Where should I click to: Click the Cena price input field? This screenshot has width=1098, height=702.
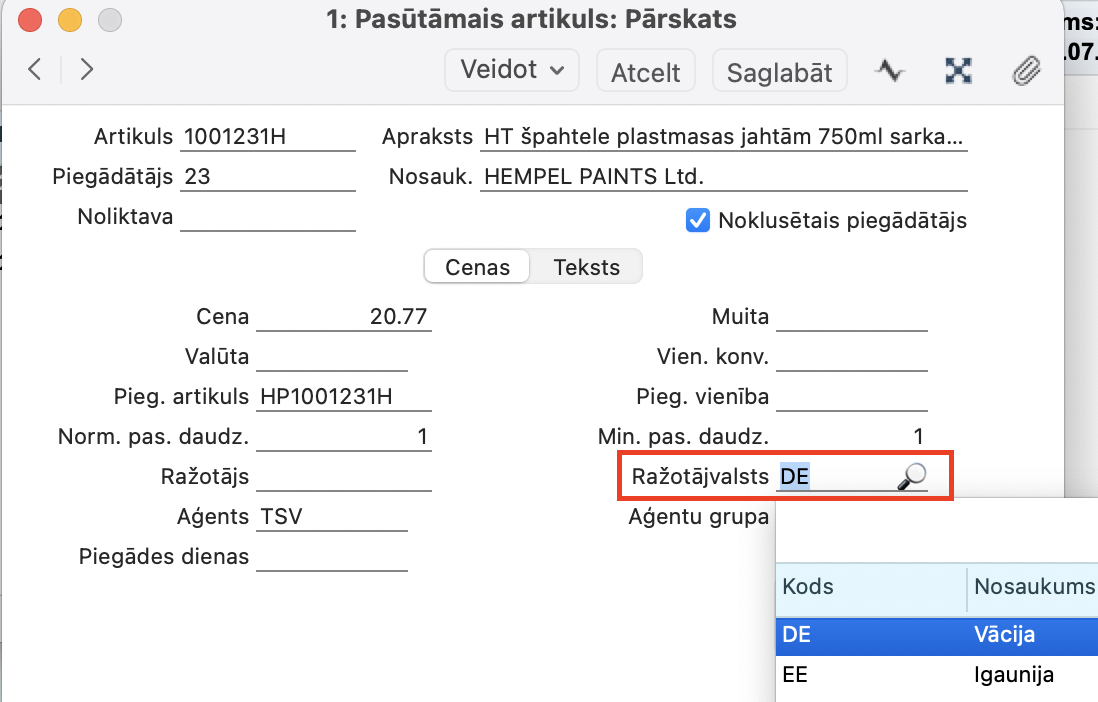pos(343,317)
